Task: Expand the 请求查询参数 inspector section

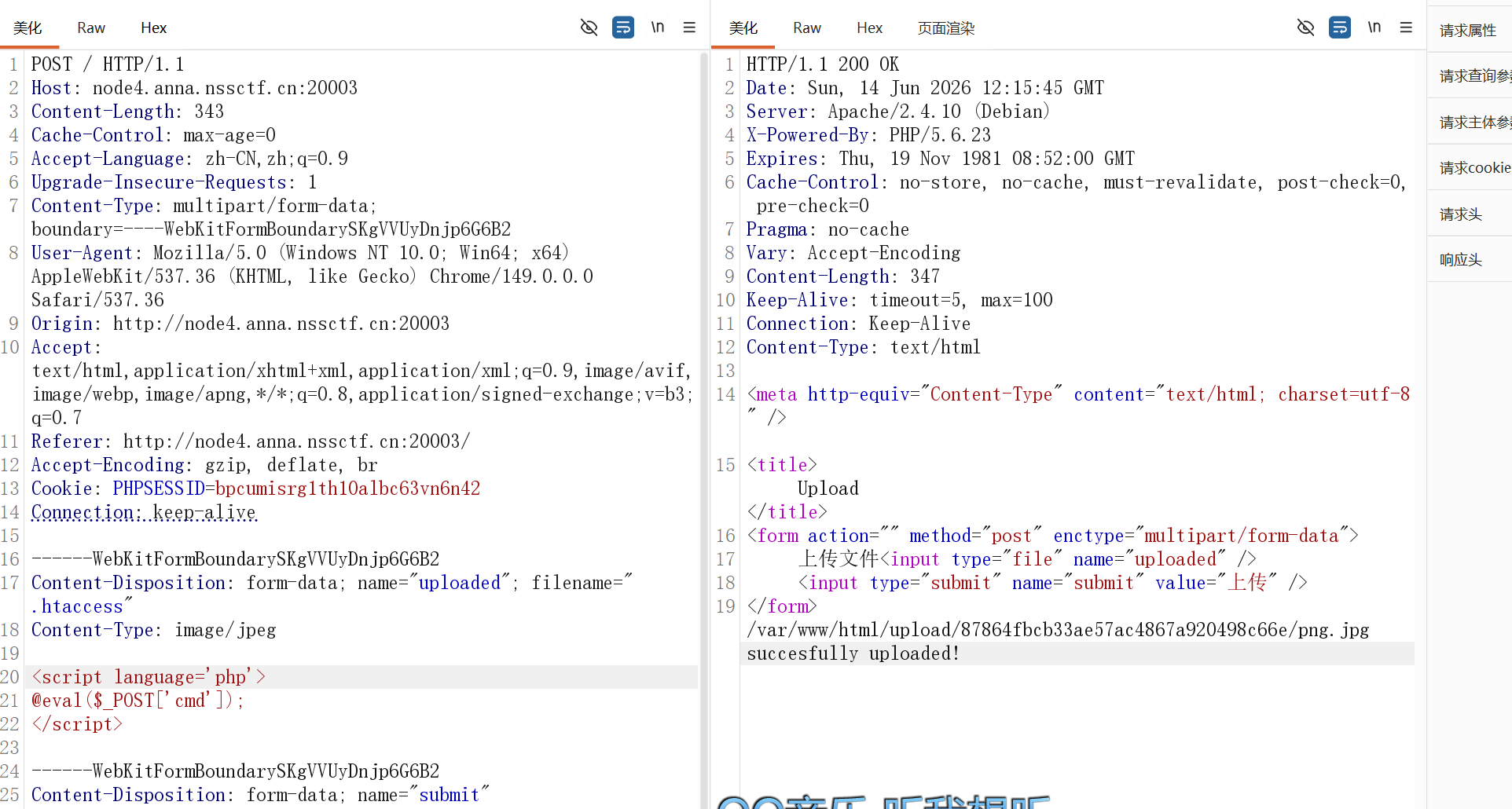Action: coord(1469,76)
